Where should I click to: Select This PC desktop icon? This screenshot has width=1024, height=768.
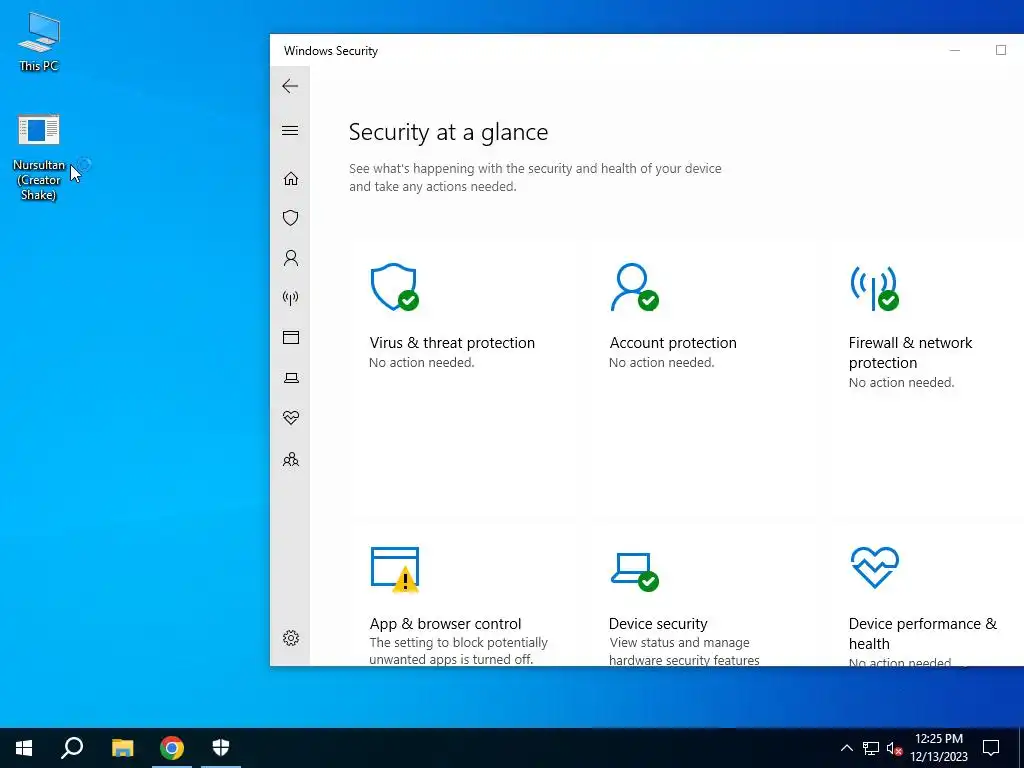(x=39, y=40)
